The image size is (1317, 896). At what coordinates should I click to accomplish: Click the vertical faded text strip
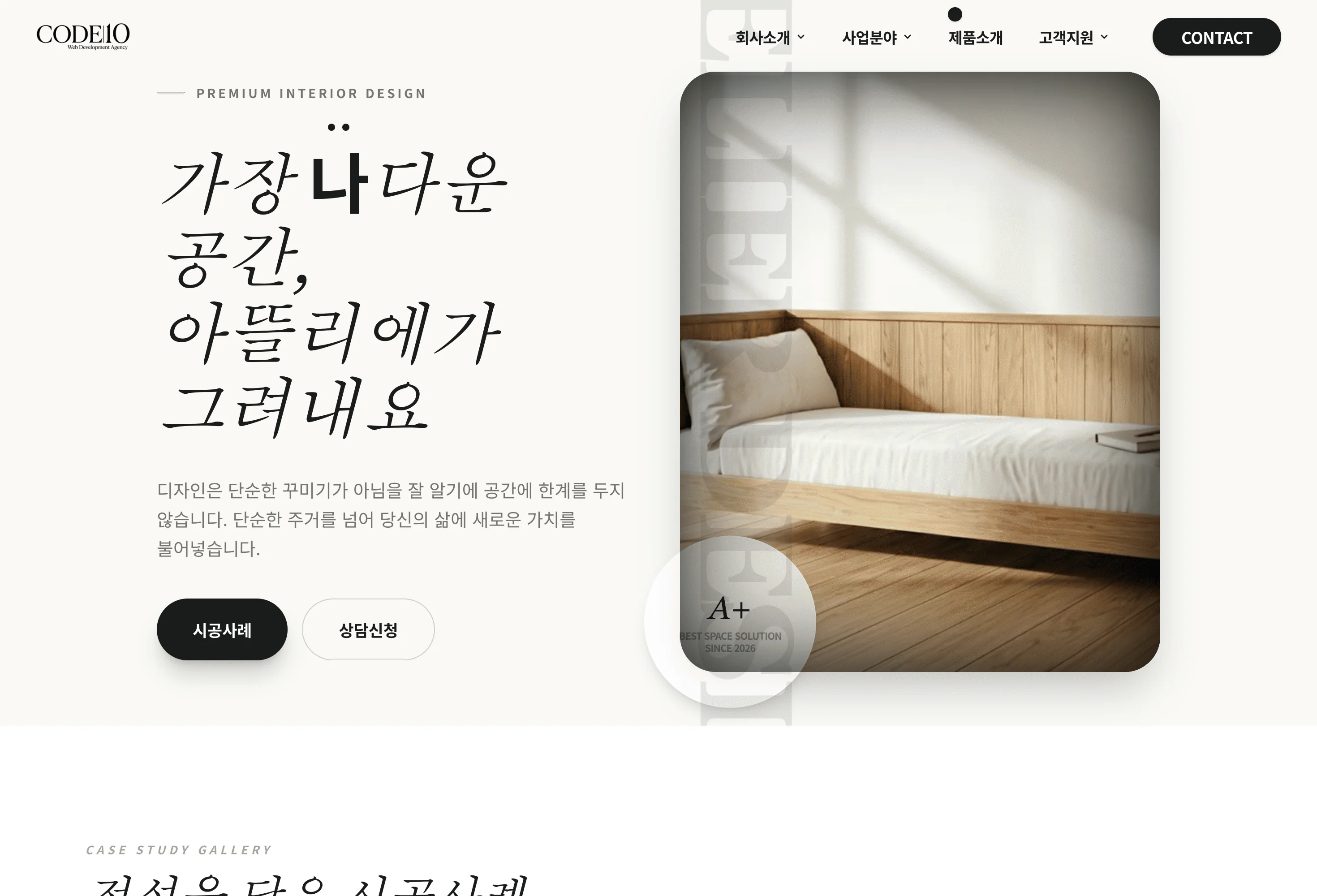coord(746,363)
